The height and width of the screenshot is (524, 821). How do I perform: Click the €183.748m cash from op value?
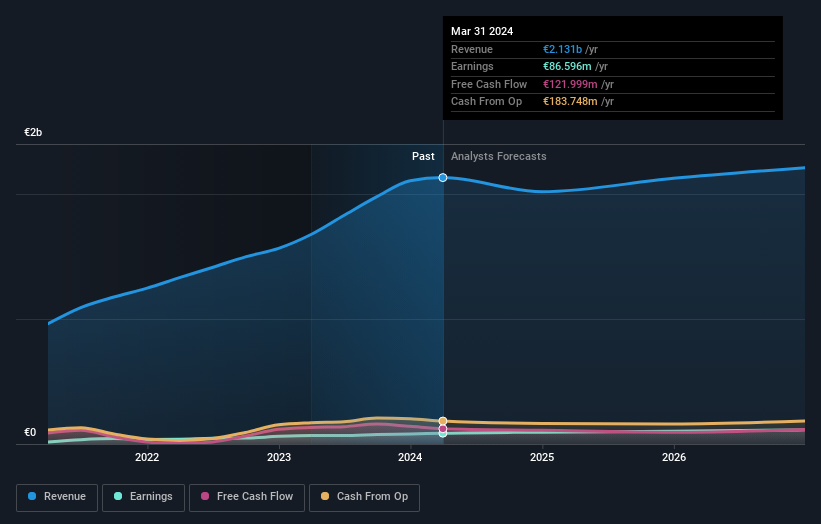pos(570,102)
